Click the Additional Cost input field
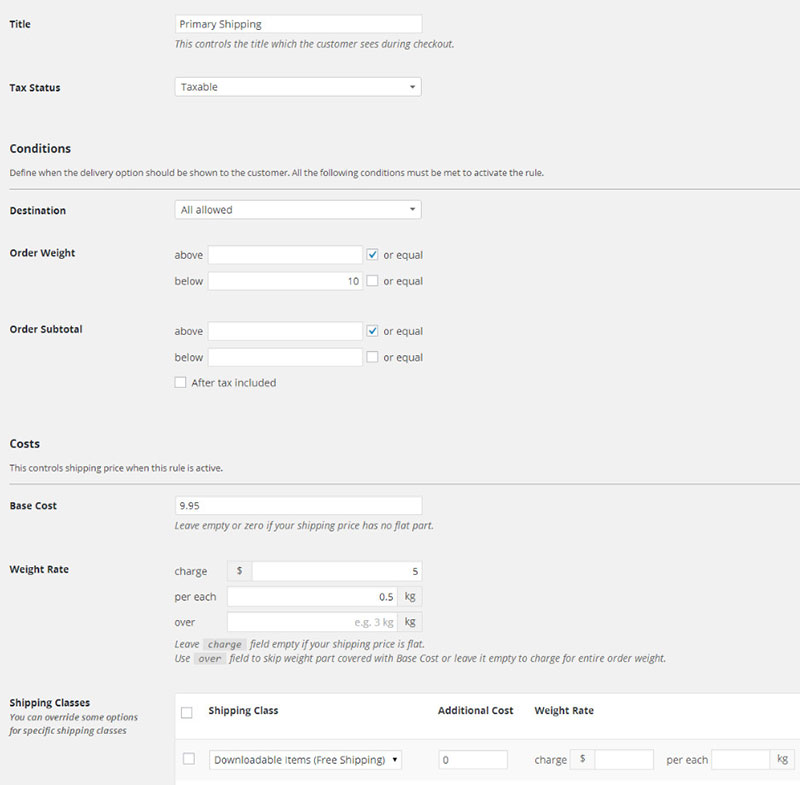The height and width of the screenshot is (785, 800). (x=473, y=760)
